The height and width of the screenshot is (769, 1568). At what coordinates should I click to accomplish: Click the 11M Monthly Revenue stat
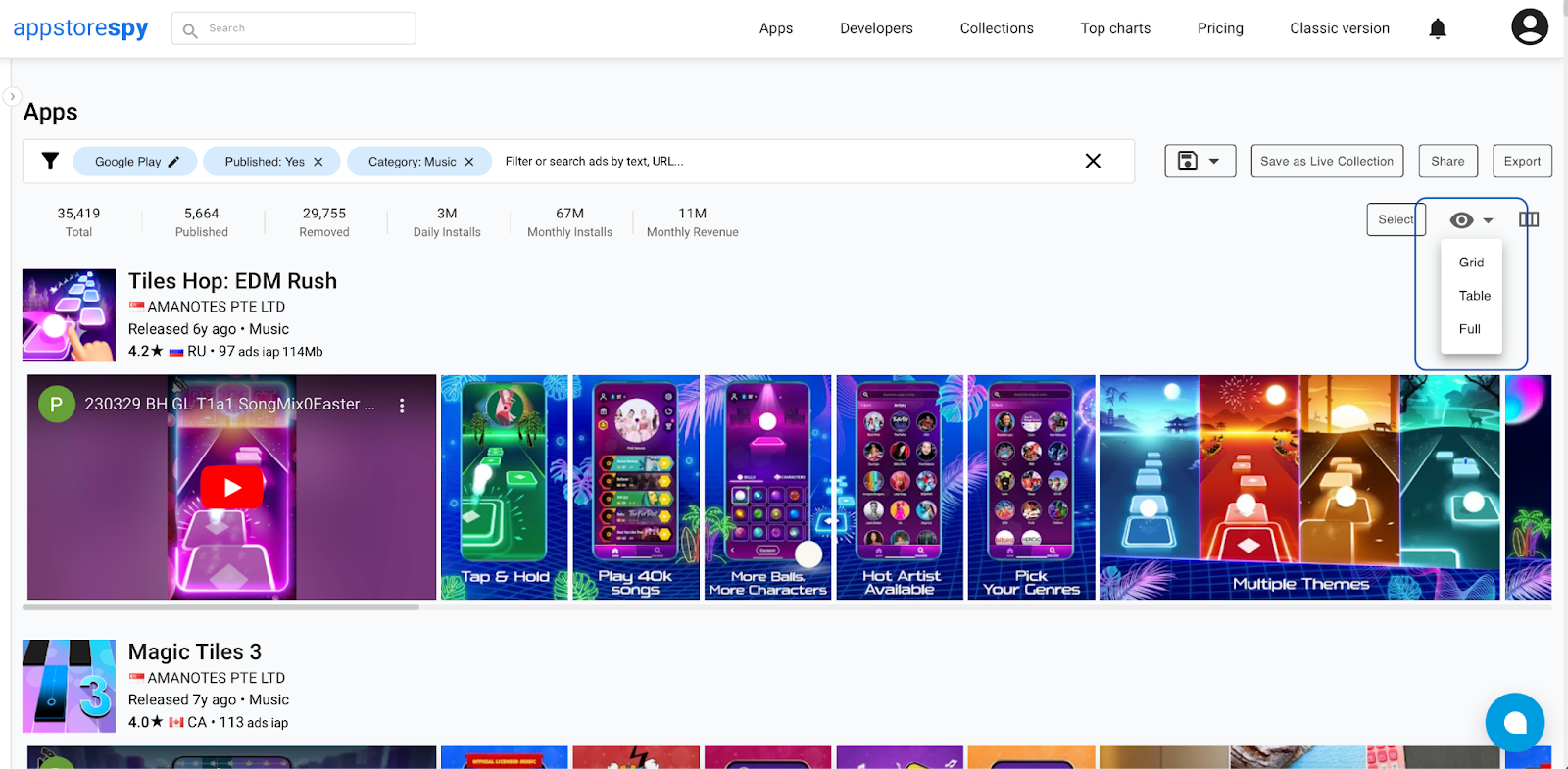[693, 222]
